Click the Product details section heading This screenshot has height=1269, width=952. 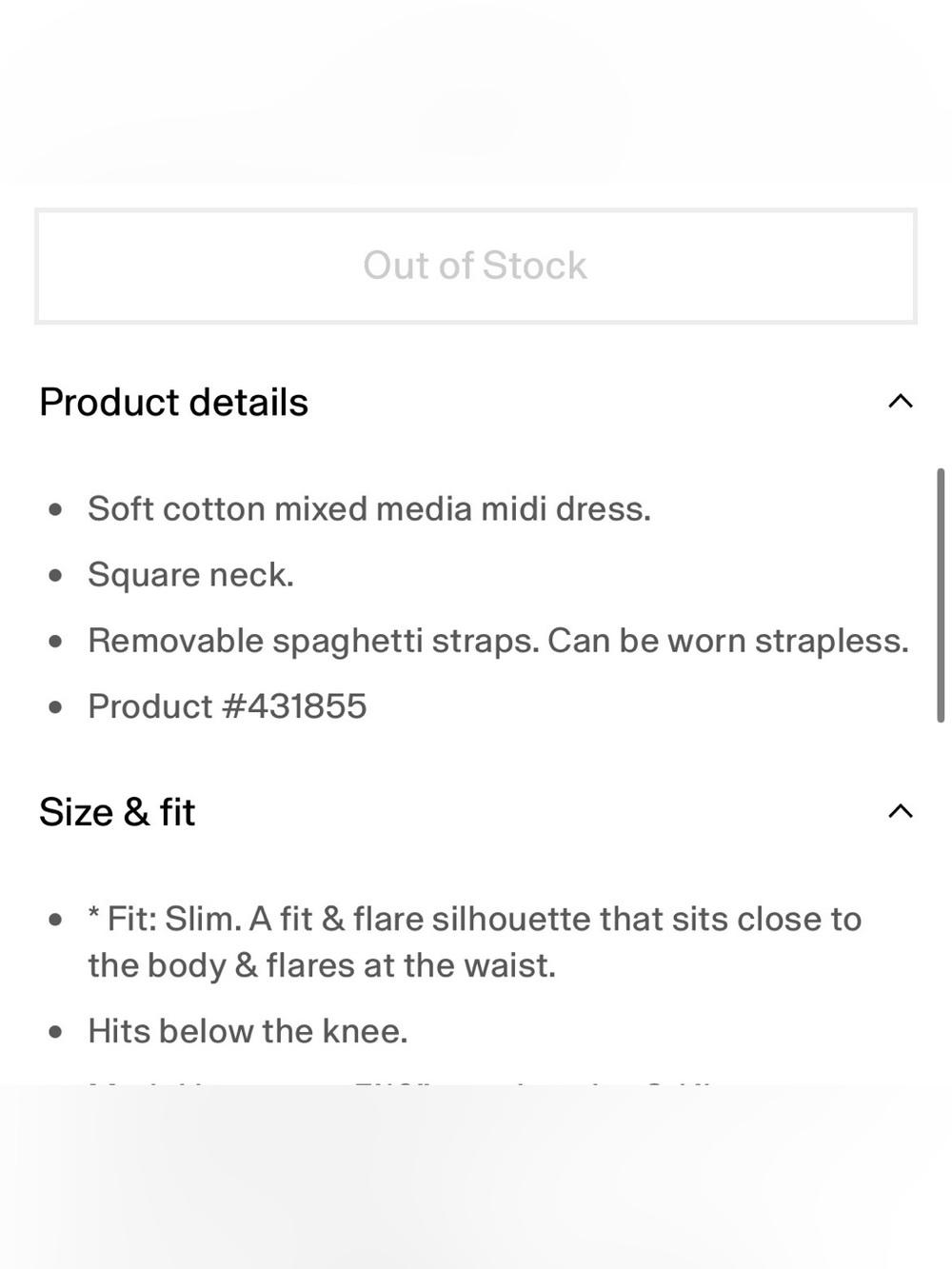pos(174,402)
